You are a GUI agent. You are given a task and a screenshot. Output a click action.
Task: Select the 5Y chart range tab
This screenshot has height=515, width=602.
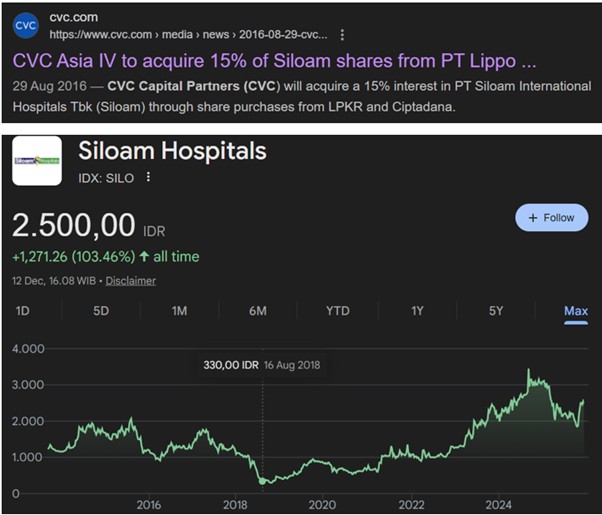coord(496,311)
